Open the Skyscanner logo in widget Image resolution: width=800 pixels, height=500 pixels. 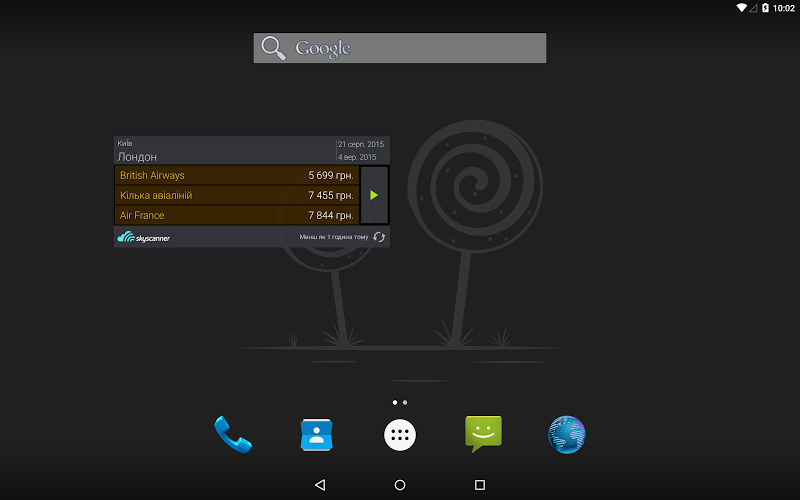(143, 237)
